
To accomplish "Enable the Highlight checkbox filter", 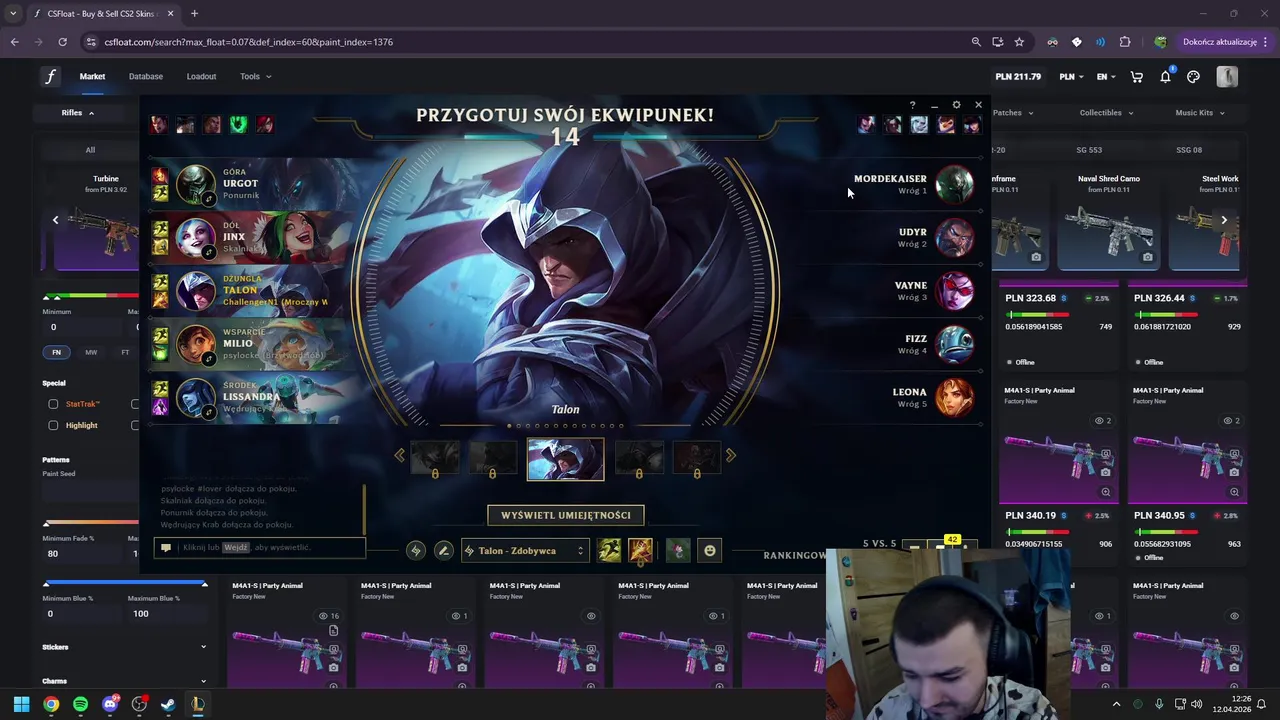I will click(53, 425).
